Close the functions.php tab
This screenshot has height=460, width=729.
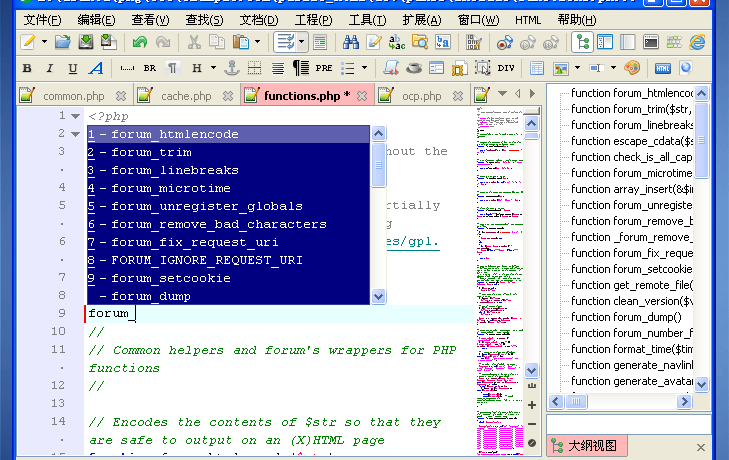[362, 96]
